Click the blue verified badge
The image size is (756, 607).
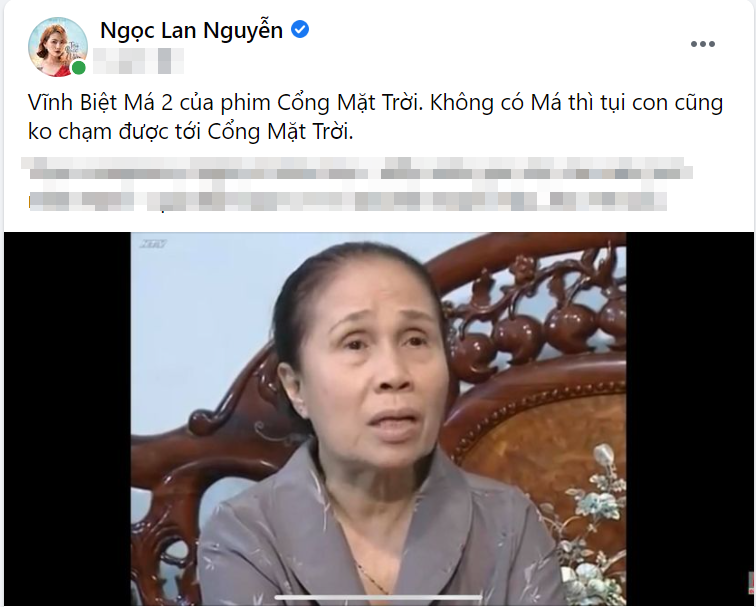point(300,30)
